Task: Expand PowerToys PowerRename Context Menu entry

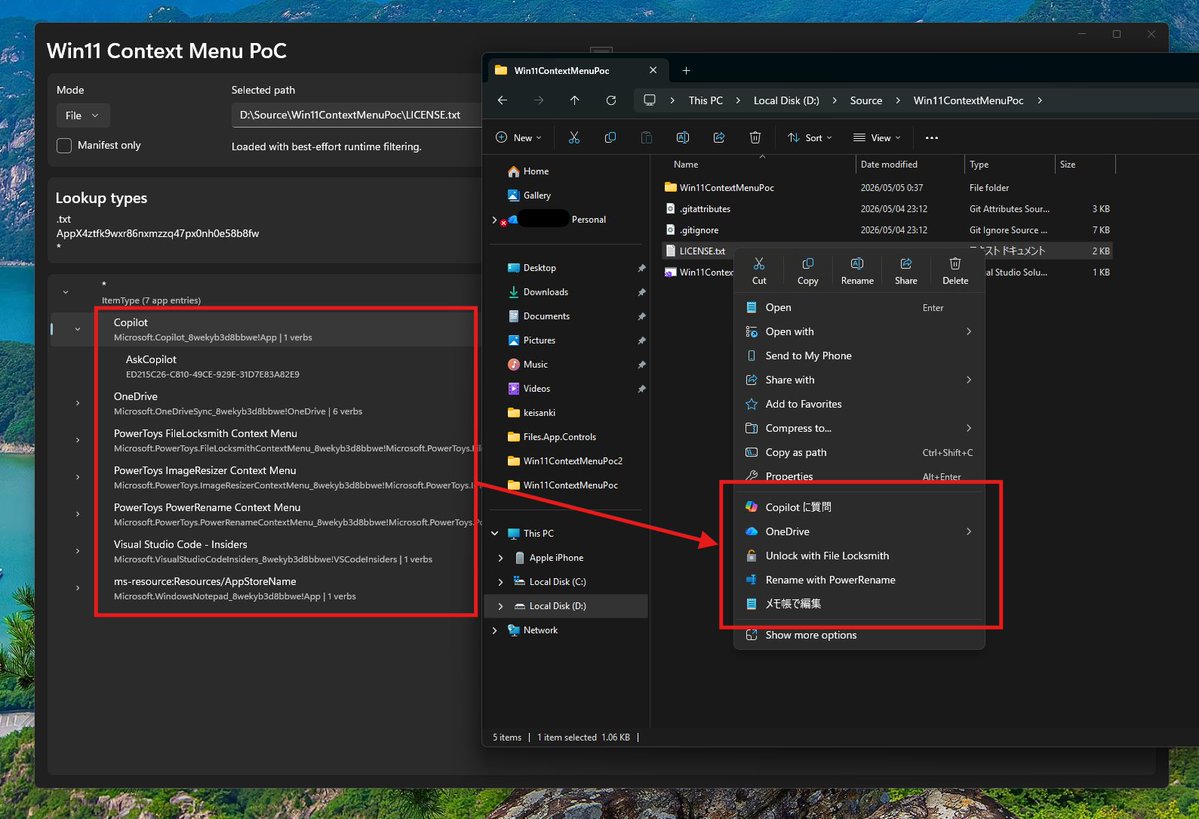Action: click(x=77, y=514)
